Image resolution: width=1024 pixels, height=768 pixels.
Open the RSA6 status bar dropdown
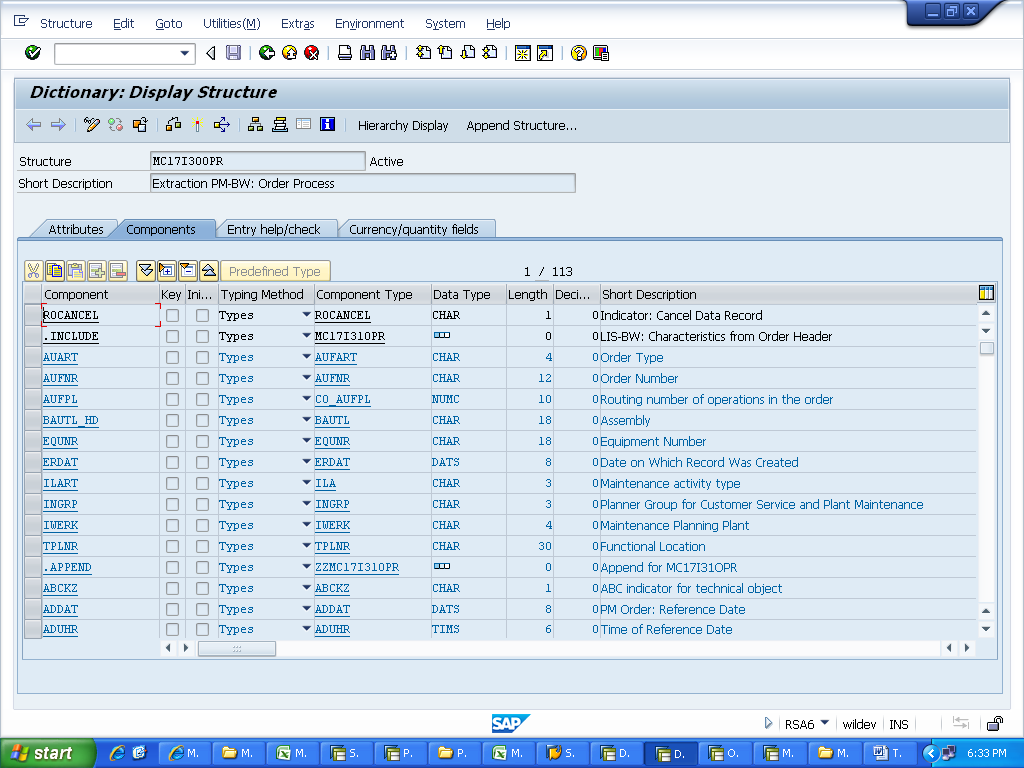coord(824,723)
